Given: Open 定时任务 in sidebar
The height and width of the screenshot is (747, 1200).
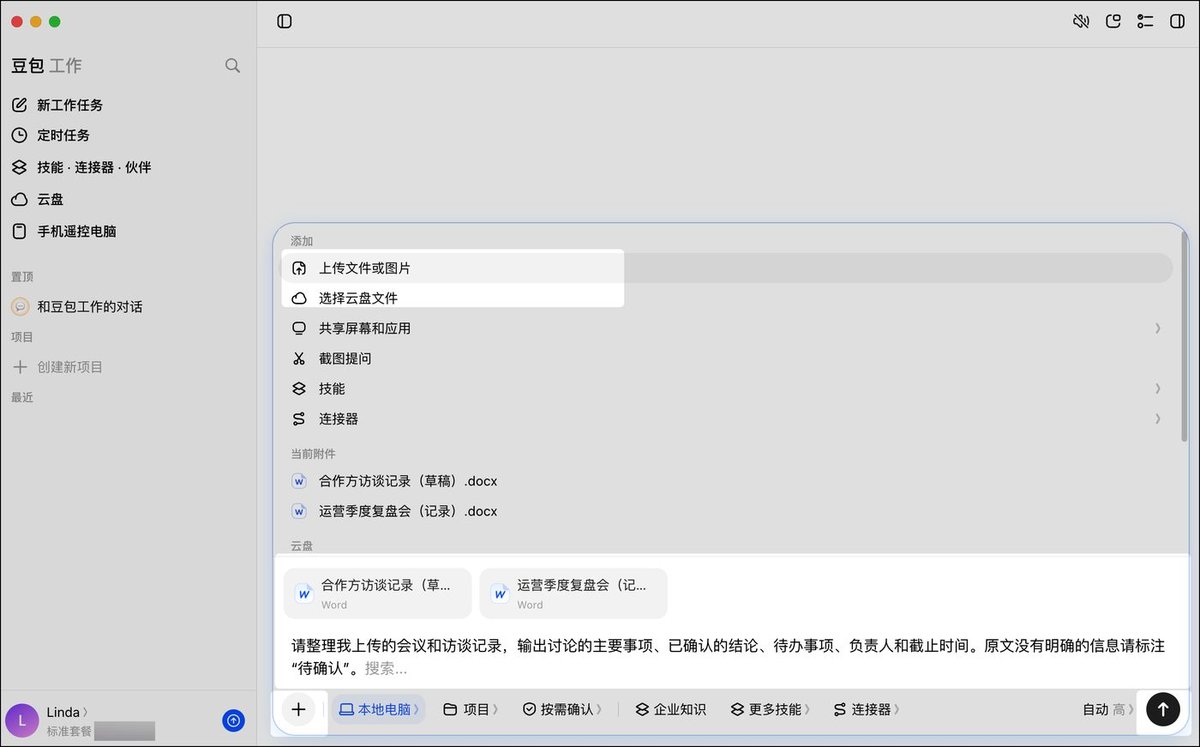Looking at the screenshot, I should click(x=128, y=135).
